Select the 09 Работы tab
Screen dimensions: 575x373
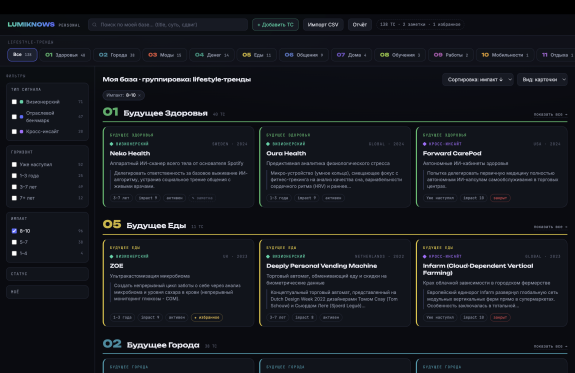[451, 55]
